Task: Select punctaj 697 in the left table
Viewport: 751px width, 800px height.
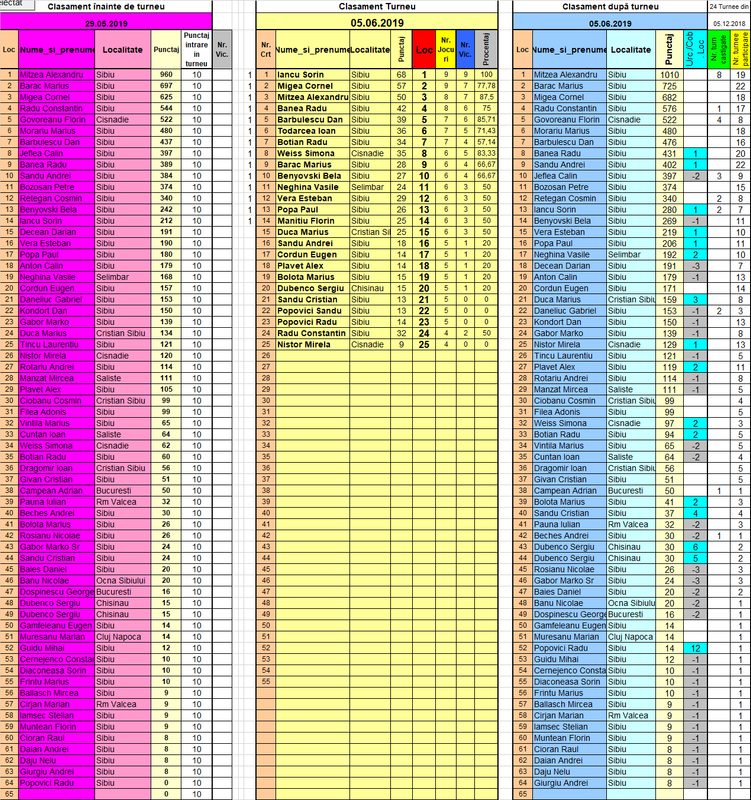Action: pos(166,86)
